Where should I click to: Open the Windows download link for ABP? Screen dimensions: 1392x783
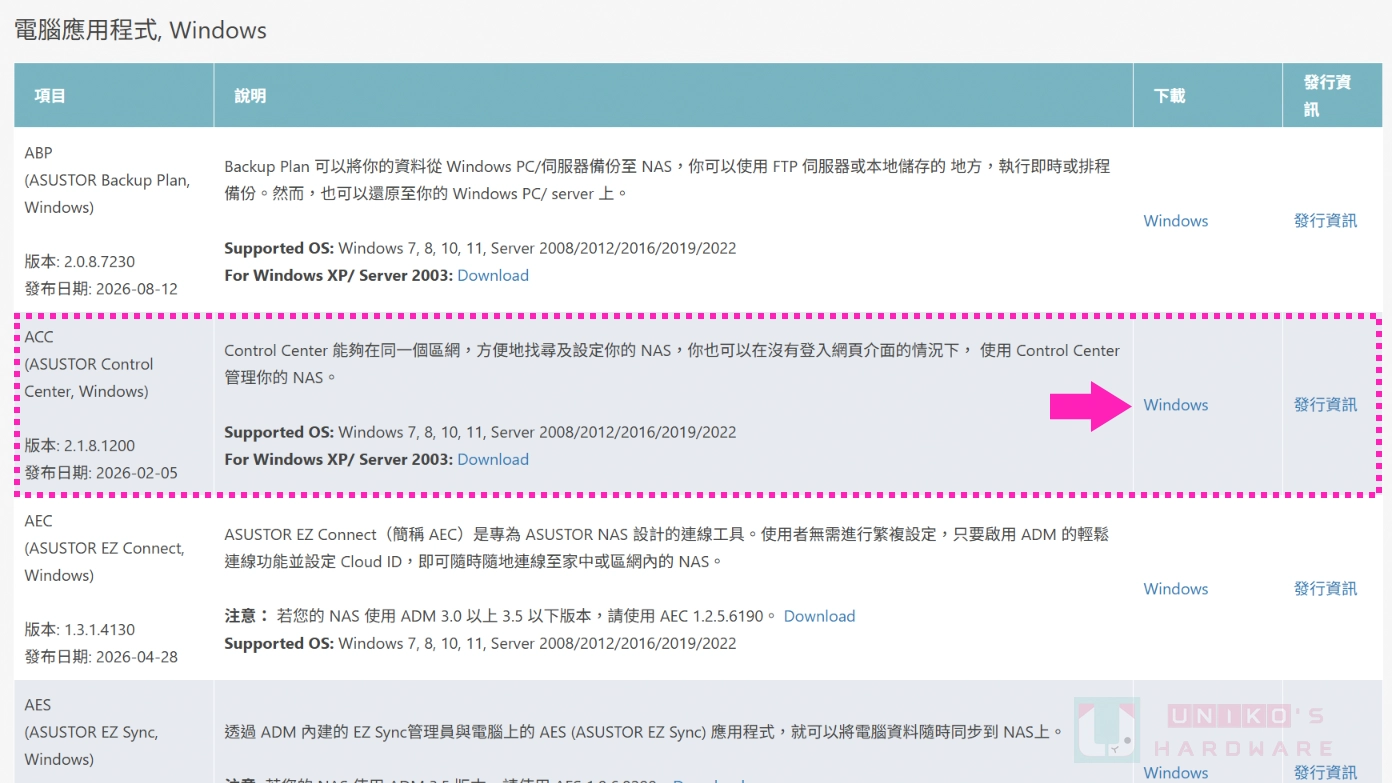(x=1175, y=221)
